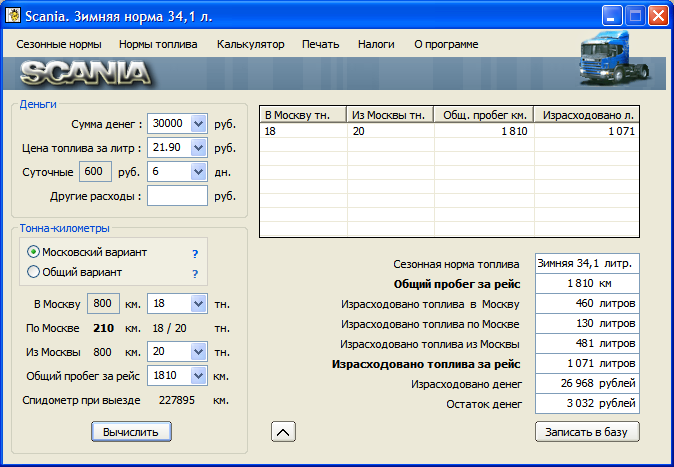674x467 pixels.
Task: Click the По Москве 210 km value
Action: click(104, 328)
